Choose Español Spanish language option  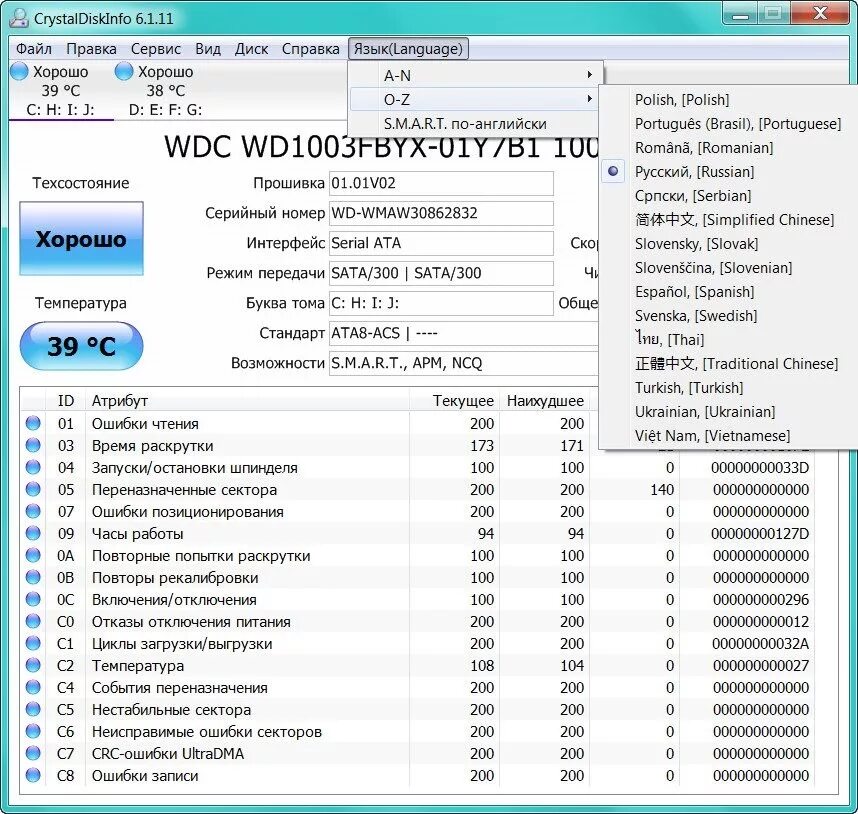coord(728,292)
